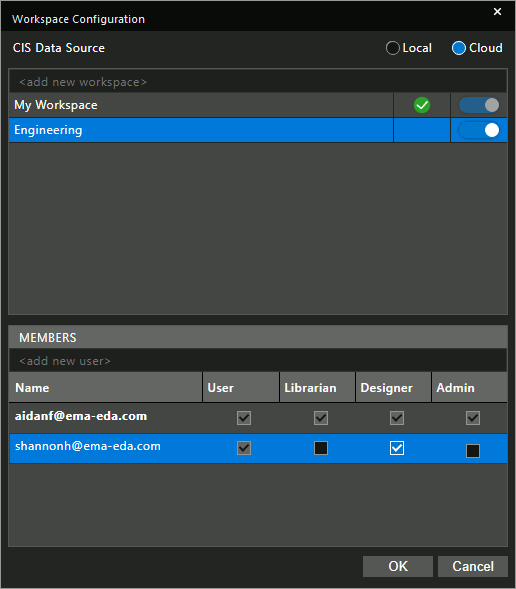This screenshot has width=516, height=589.
Task: Click the green checkmark for My Workspace
Action: click(422, 105)
